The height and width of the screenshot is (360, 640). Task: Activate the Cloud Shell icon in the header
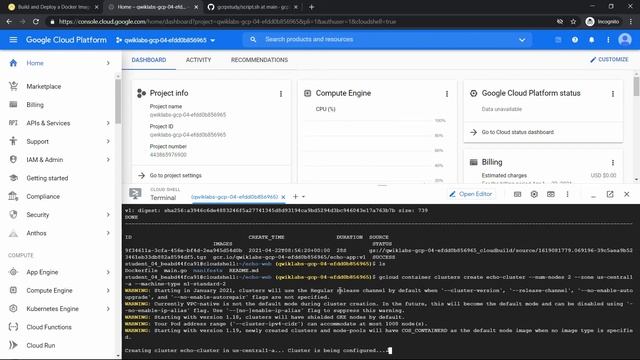pos(558,40)
